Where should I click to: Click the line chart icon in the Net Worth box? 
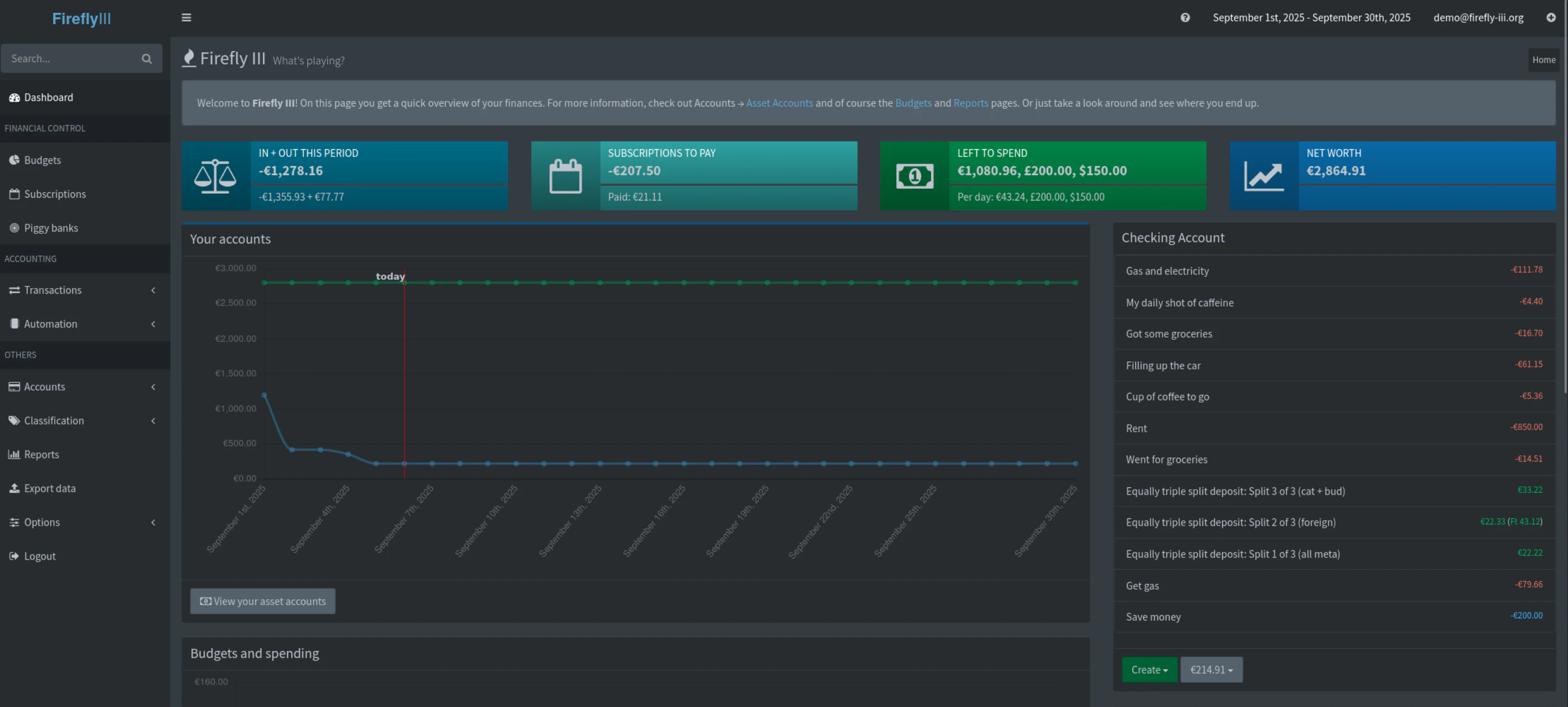pyautogui.click(x=1263, y=176)
